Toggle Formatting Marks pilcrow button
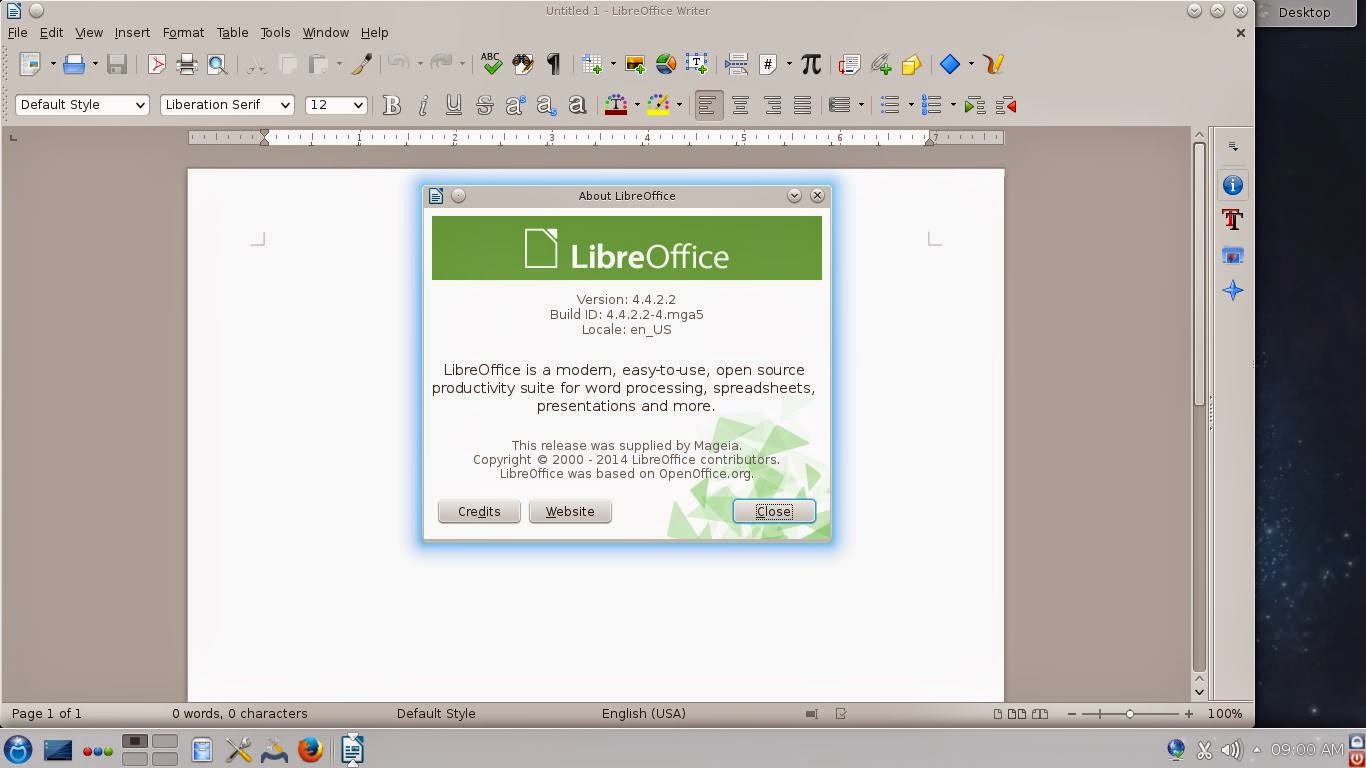 [553, 64]
